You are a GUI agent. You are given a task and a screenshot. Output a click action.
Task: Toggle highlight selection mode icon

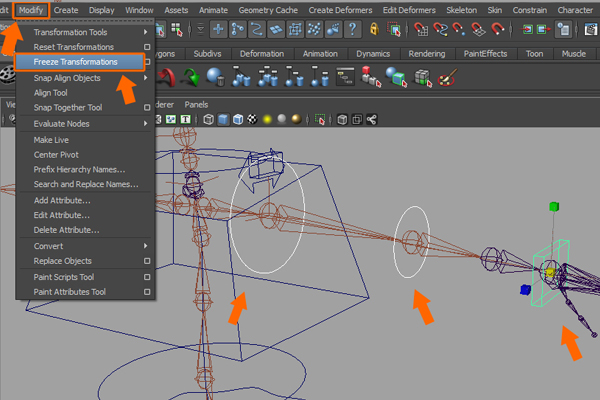point(394,29)
